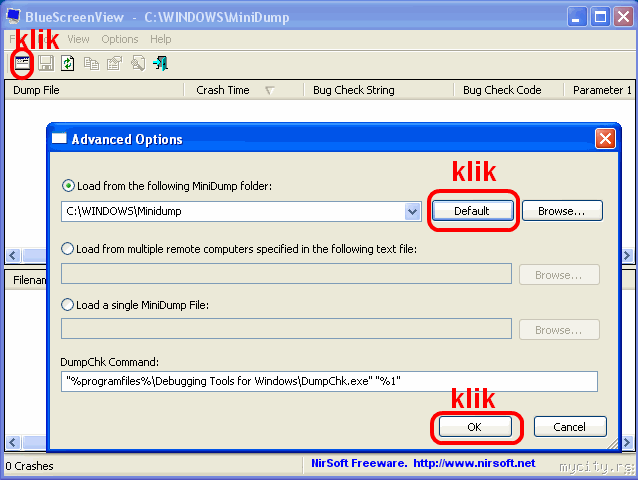Select Load a single MiniDump File option
The height and width of the screenshot is (480, 638).
click(x=67, y=305)
